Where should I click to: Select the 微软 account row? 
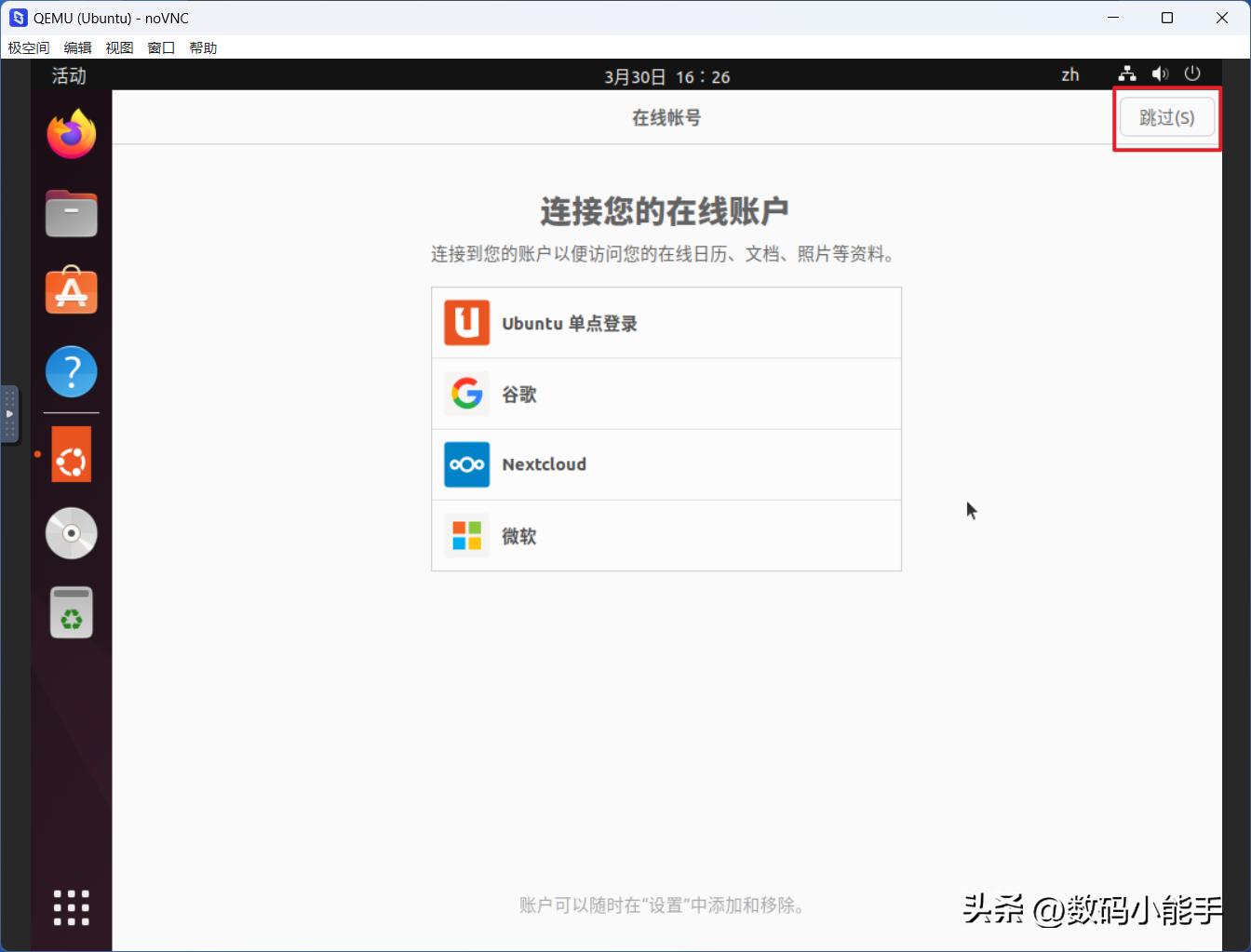click(x=666, y=535)
